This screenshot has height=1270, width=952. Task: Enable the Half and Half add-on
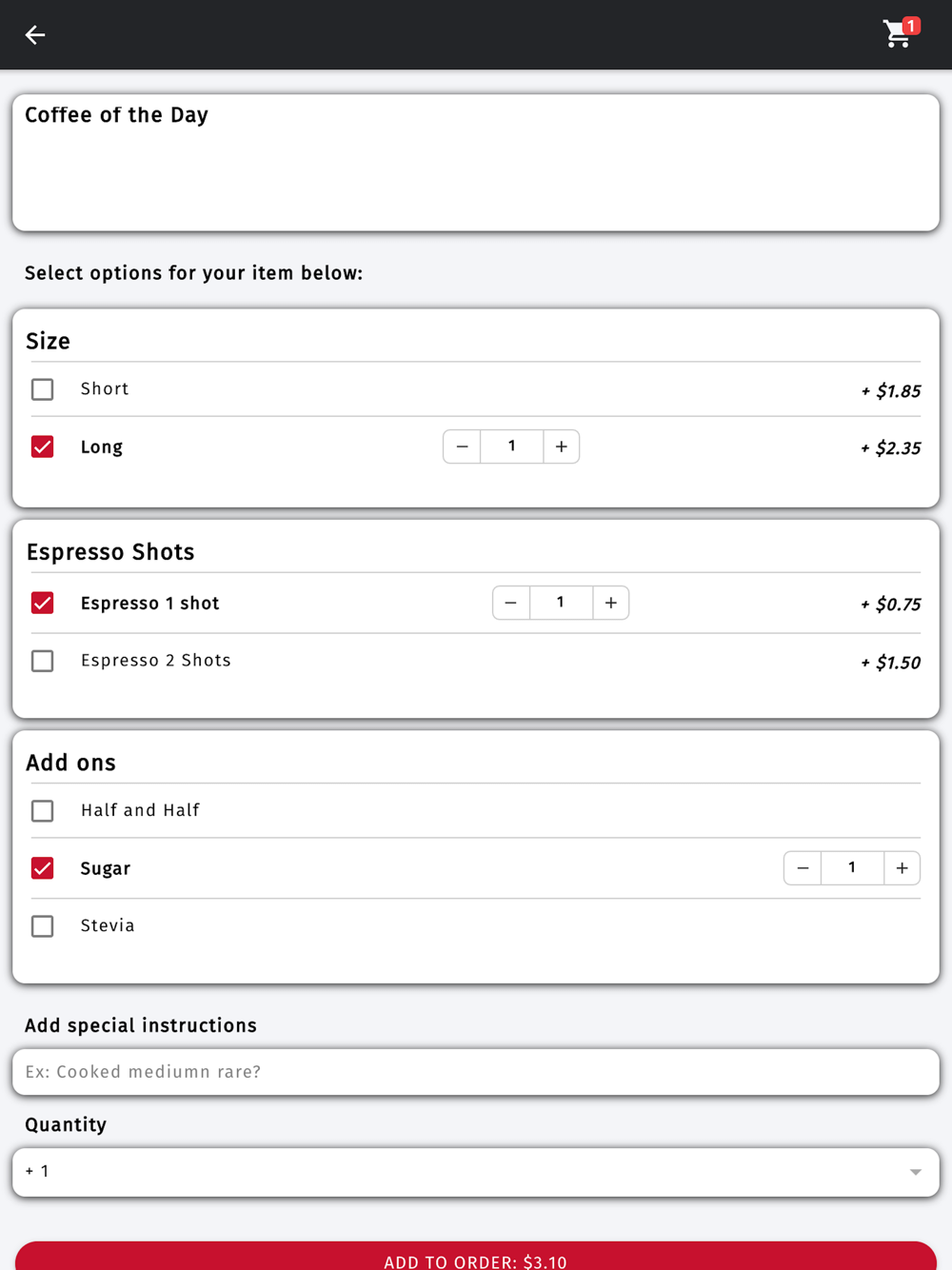point(43,811)
